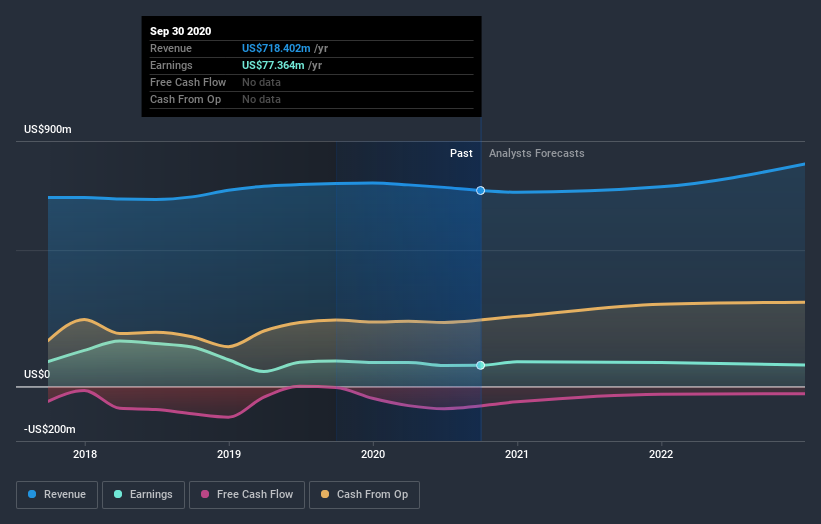This screenshot has width=821, height=524.
Task: Click the Past section label
Action: coord(461,153)
